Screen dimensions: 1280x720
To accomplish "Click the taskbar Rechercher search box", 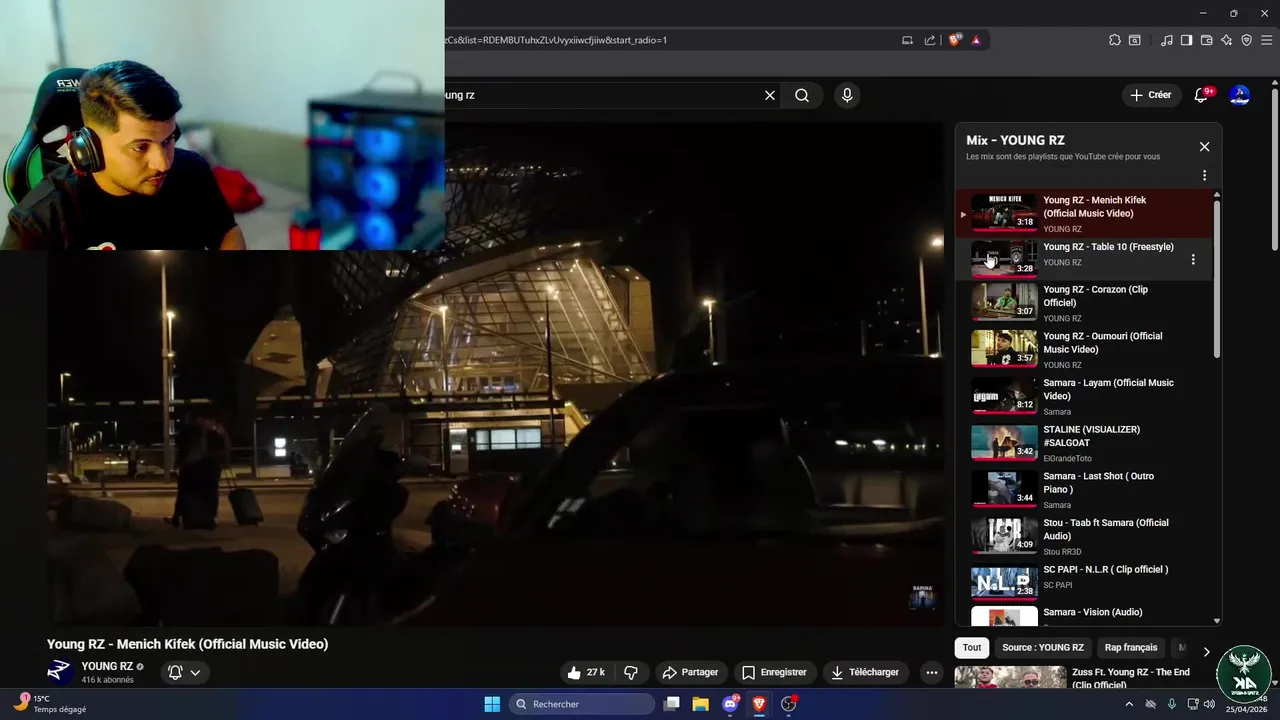I will pos(581,704).
